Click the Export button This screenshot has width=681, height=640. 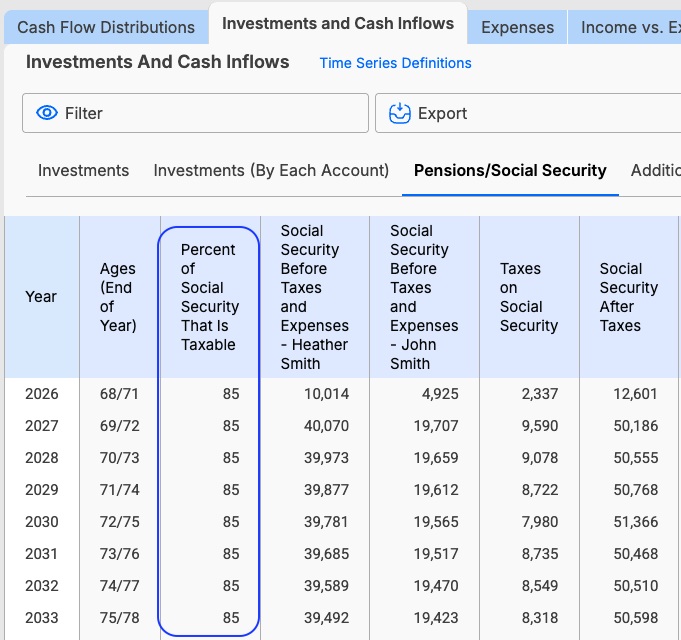(x=528, y=113)
